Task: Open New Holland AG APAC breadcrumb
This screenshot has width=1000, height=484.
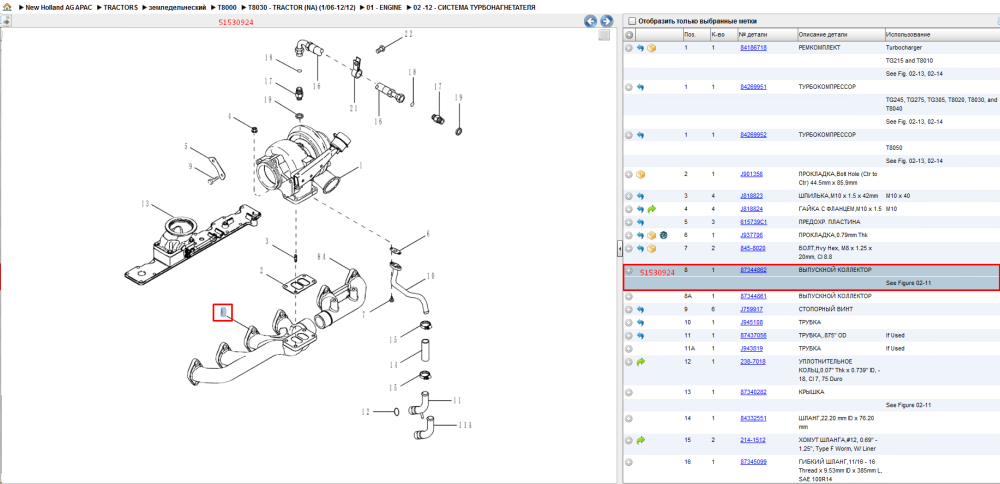Action: pos(61,7)
